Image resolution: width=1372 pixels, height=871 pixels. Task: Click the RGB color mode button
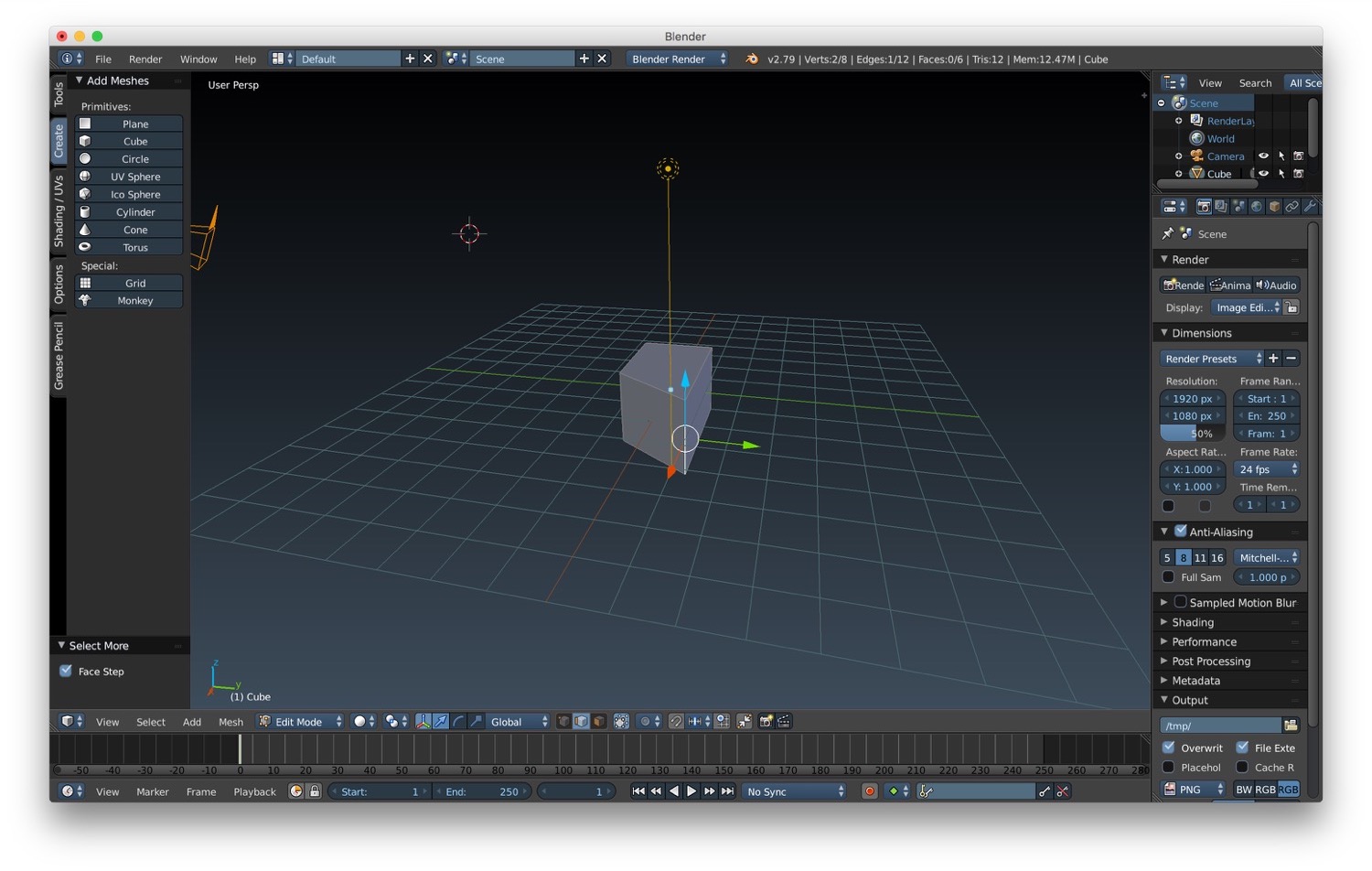point(1265,789)
